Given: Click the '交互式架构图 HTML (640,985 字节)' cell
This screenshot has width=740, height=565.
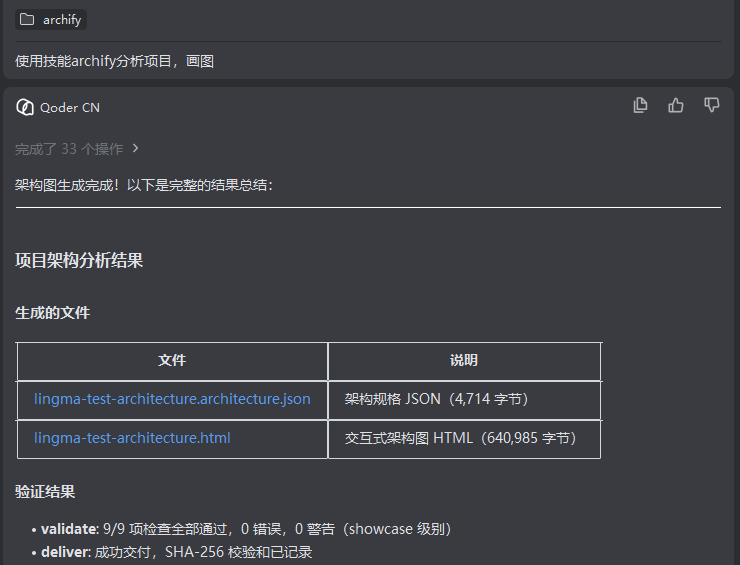Looking at the screenshot, I should click(464, 439).
